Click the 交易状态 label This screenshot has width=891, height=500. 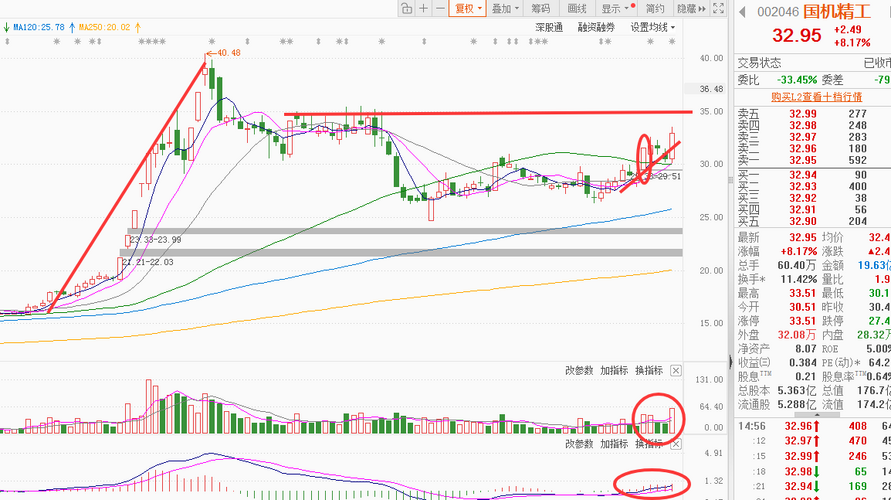click(x=759, y=63)
